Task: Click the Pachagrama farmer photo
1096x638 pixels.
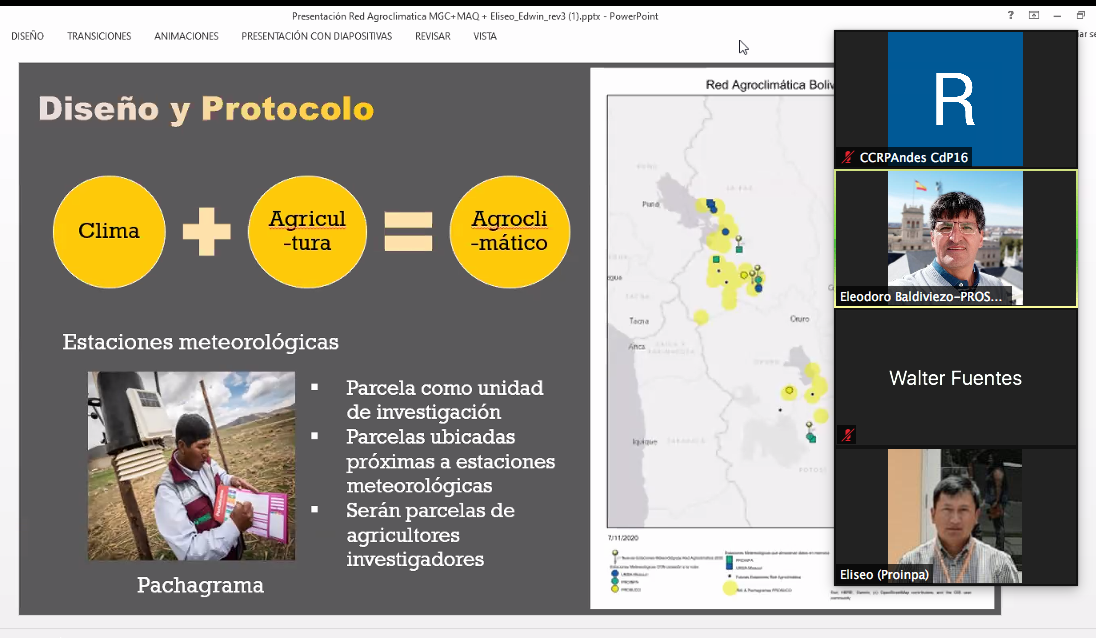Action: click(x=191, y=466)
